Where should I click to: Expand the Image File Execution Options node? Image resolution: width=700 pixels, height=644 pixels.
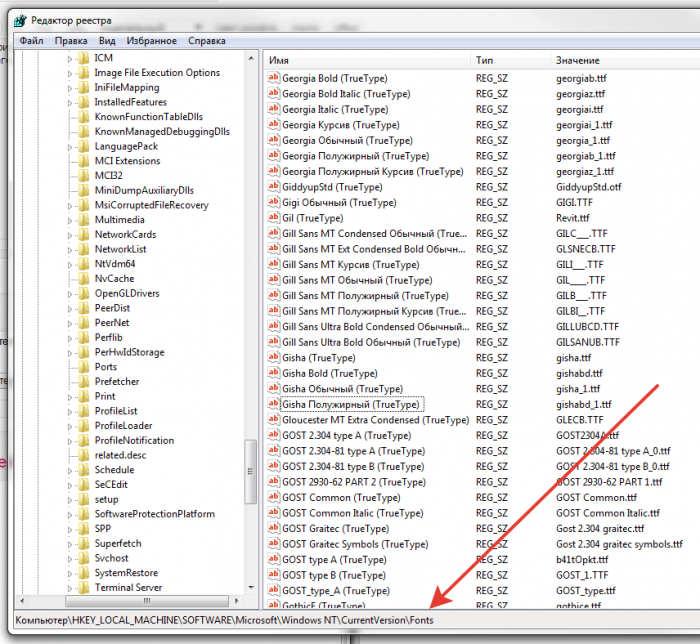[x=70, y=73]
